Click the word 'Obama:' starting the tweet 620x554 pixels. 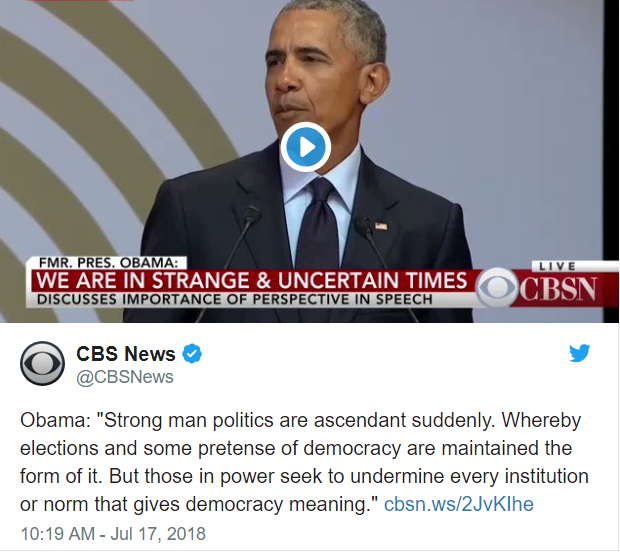[x=55, y=420]
